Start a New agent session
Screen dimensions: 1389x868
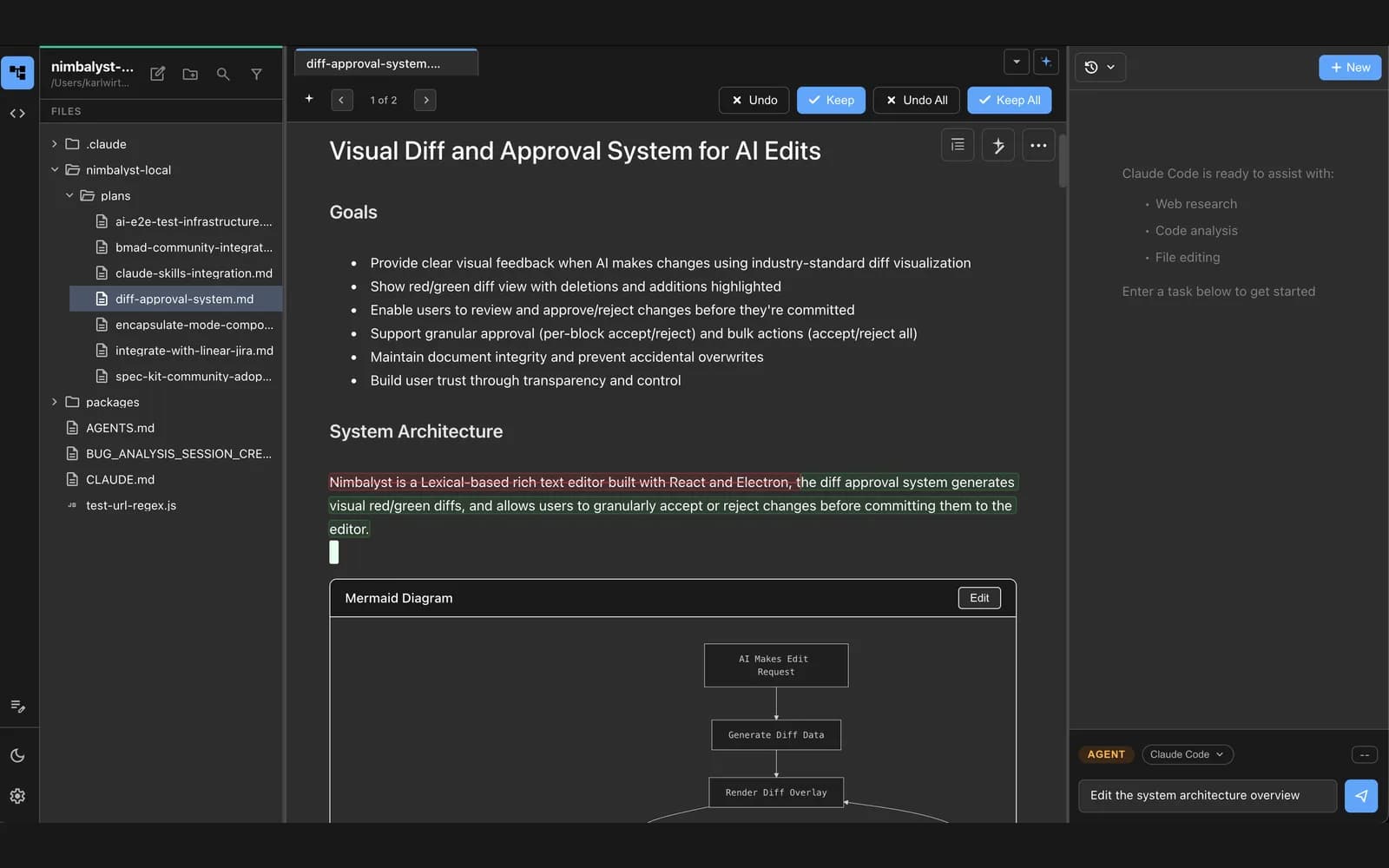point(1350,68)
